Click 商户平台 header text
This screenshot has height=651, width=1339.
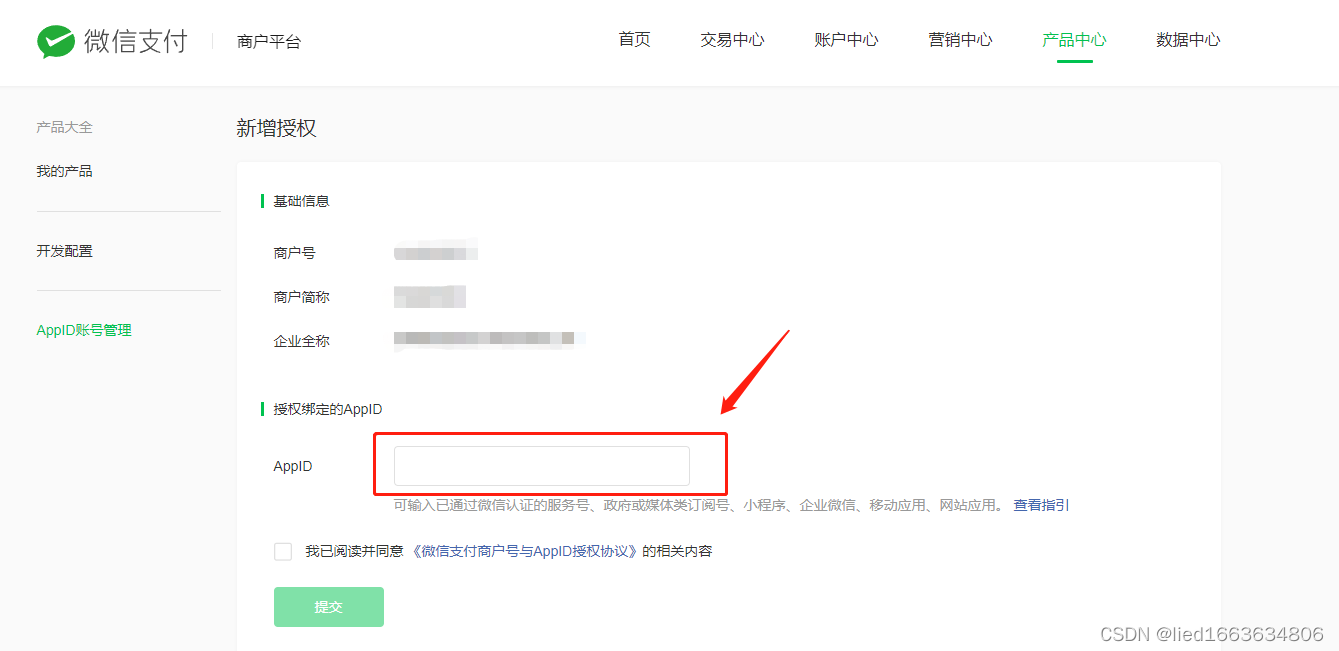(x=269, y=41)
